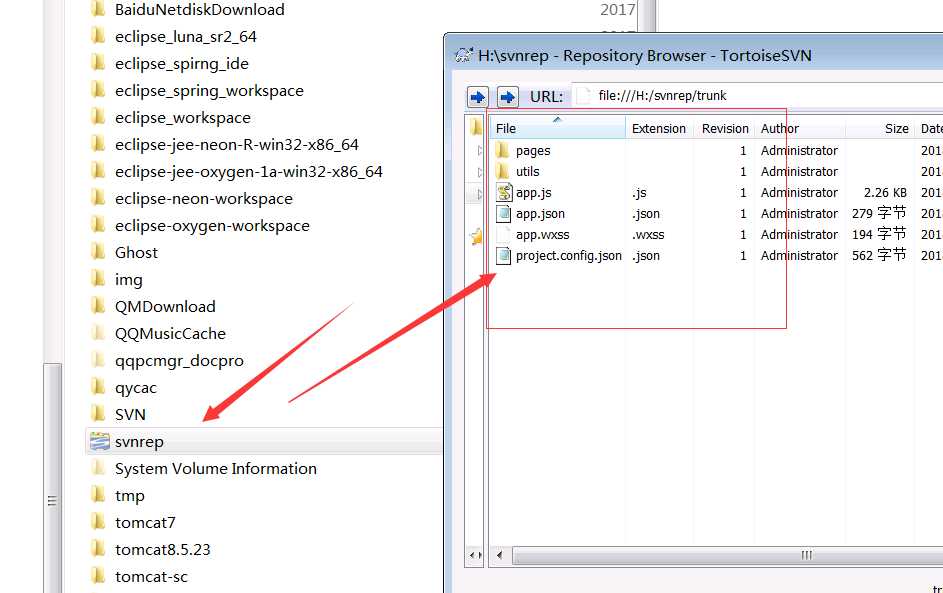This screenshot has width=943, height=593.
Task: Click the app.js script file icon
Action: click(x=503, y=192)
